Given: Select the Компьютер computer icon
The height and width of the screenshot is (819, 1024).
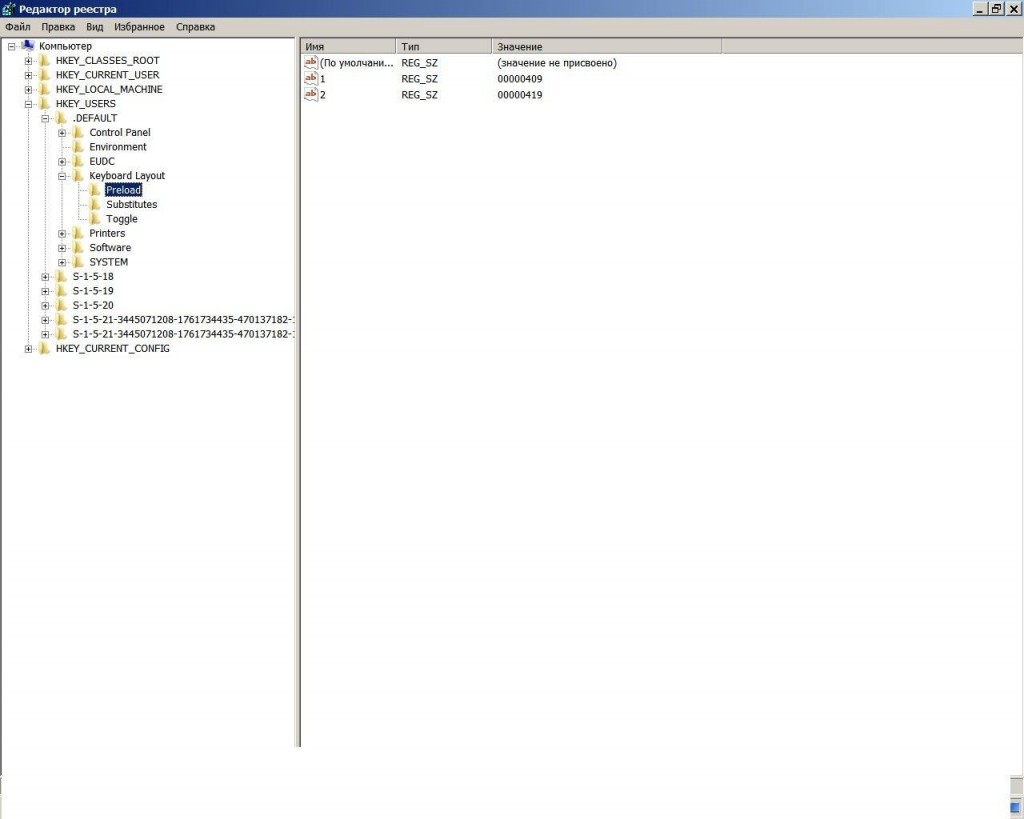Looking at the screenshot, I should click(27, 45).
